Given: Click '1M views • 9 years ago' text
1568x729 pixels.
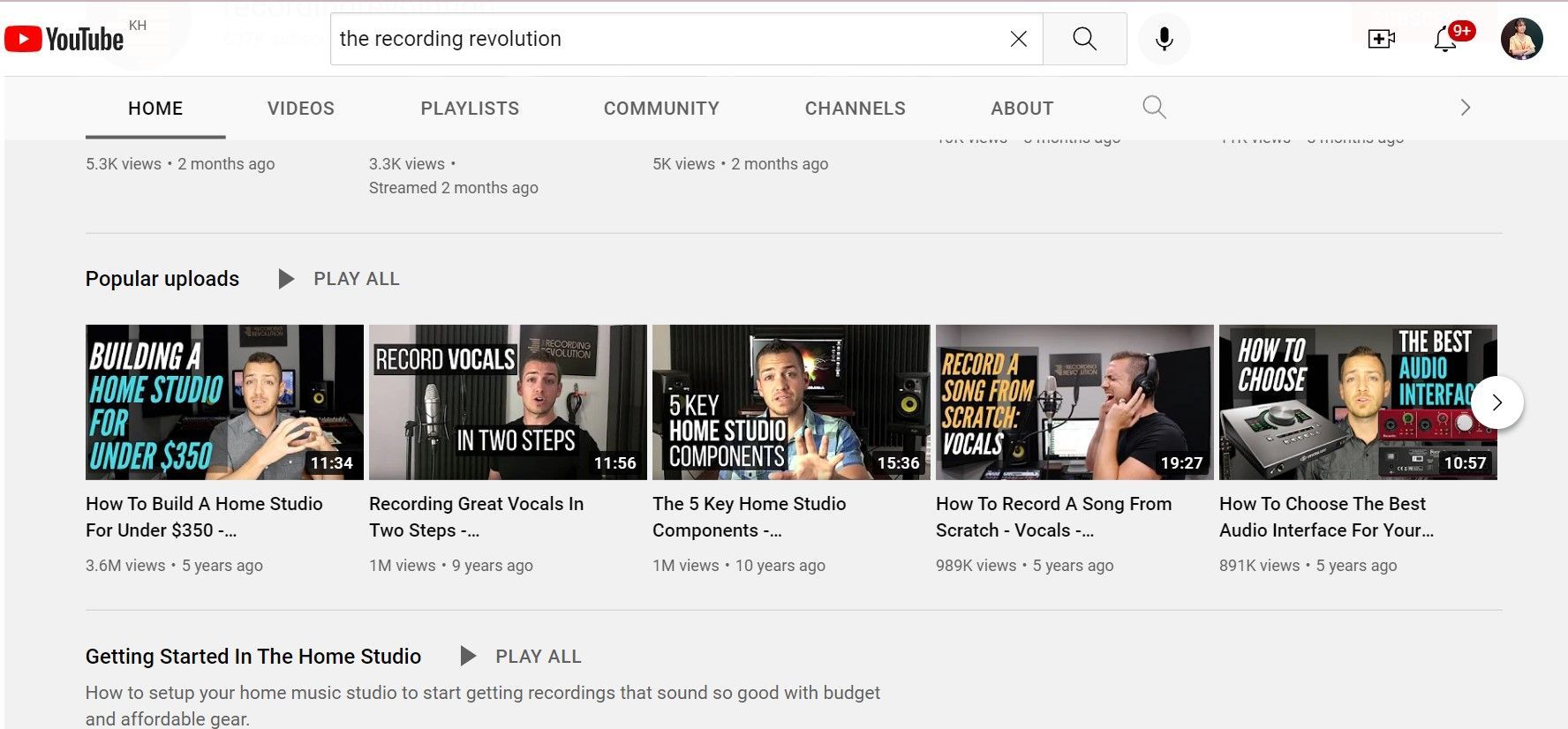Looking at the screenshot, I should [x=451, y=566].
